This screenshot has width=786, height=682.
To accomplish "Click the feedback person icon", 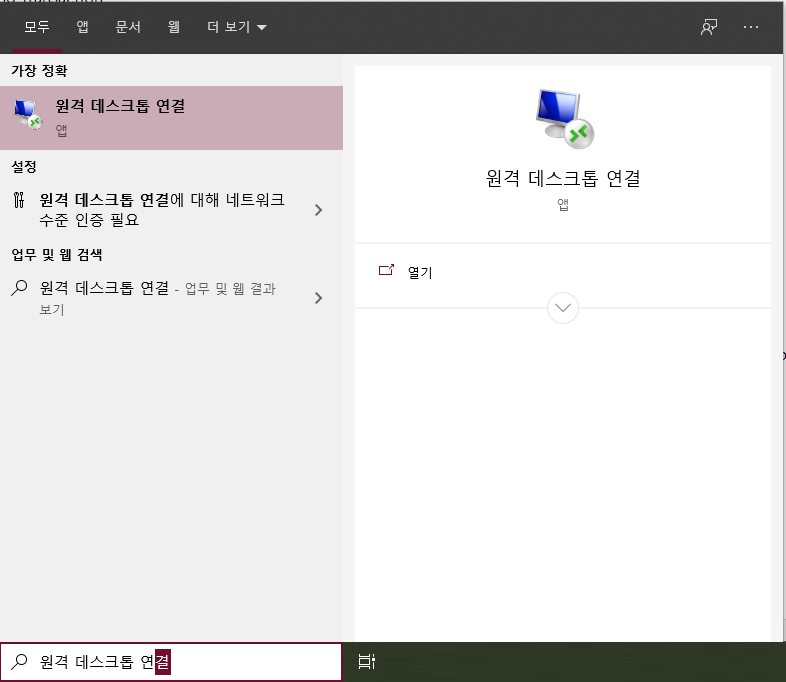I will click(x=709, y=27).
